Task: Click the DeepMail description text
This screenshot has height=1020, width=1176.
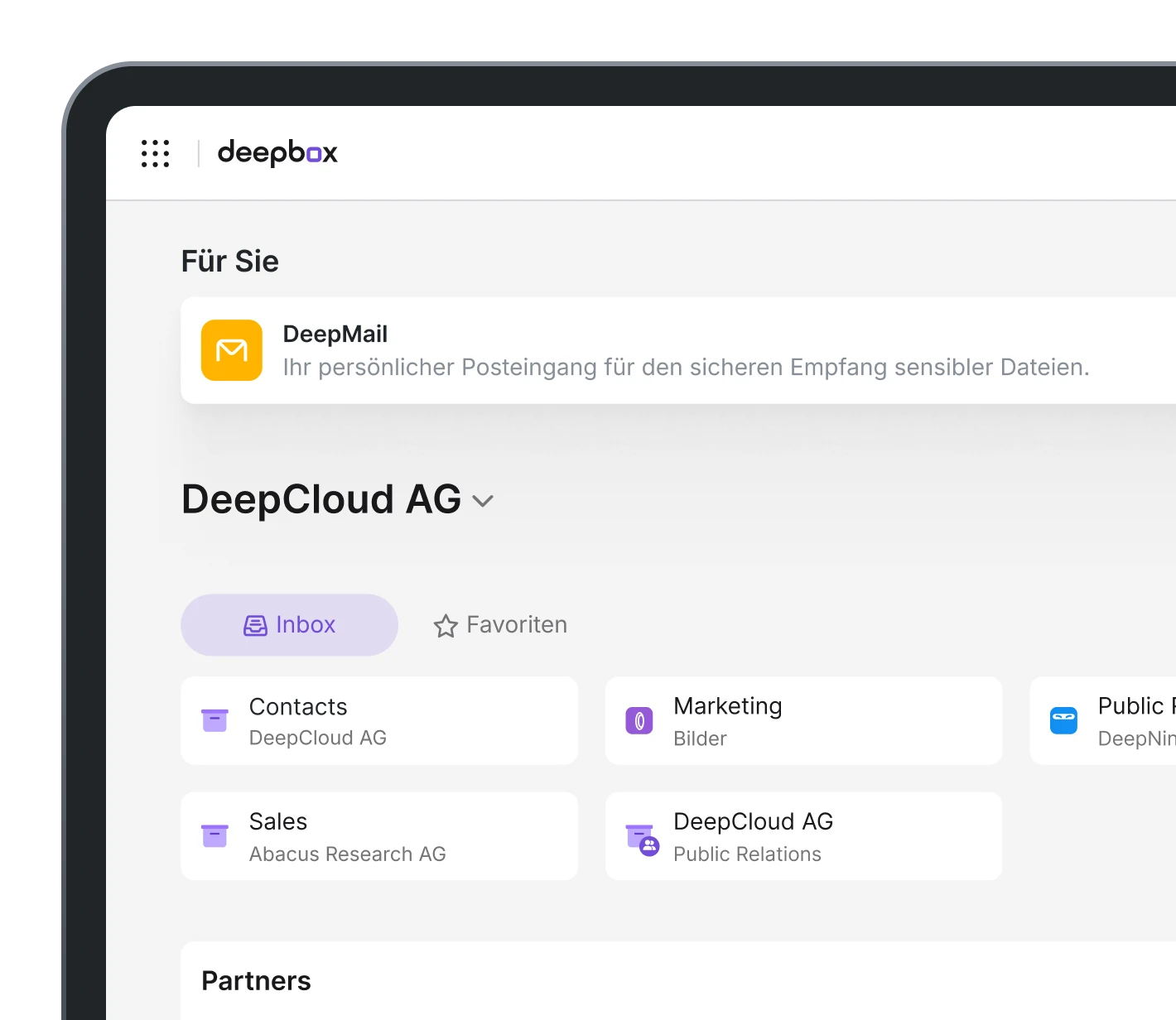Action: click(x=687, y=367)
